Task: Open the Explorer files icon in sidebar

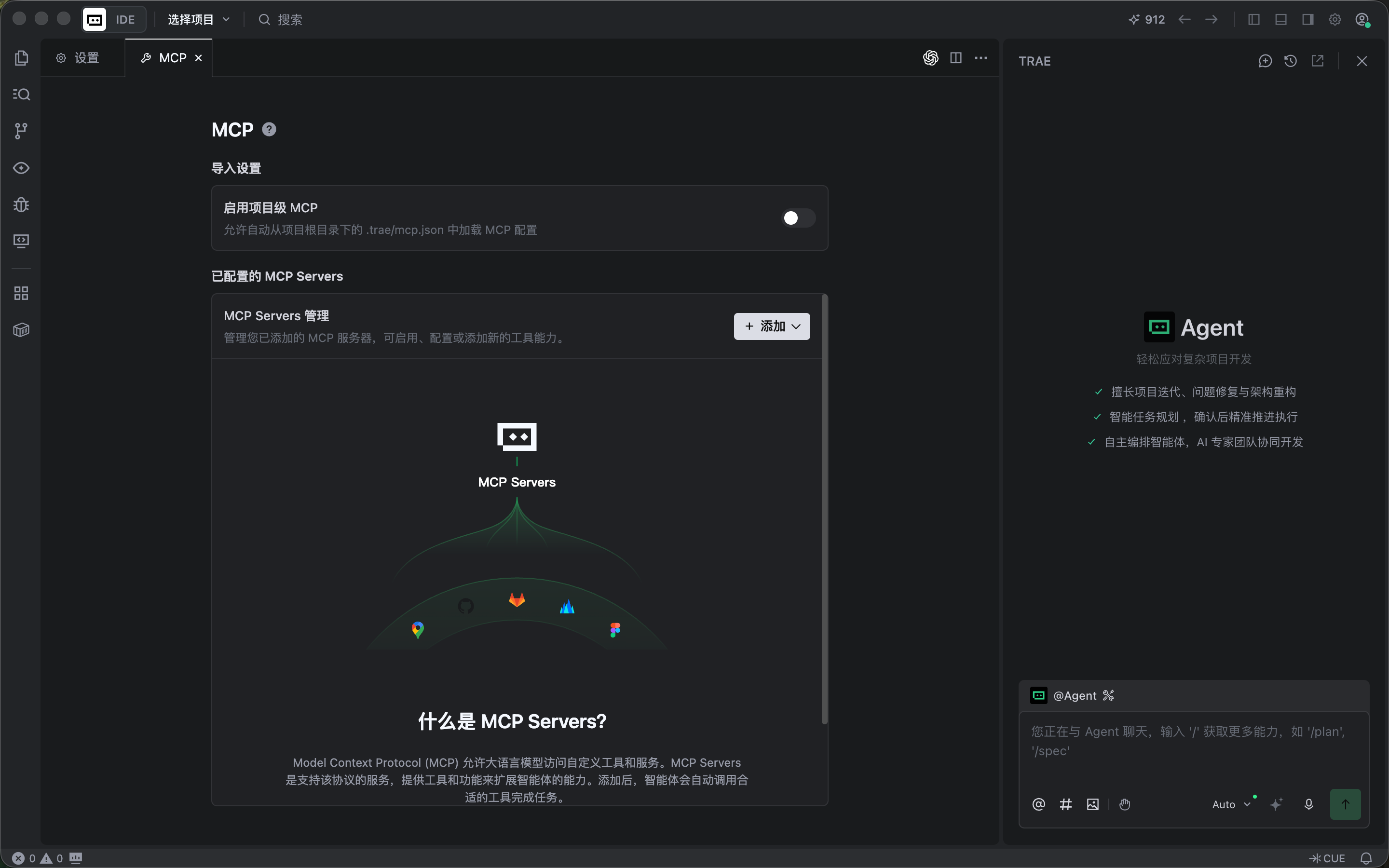Action: coord(21,58)
